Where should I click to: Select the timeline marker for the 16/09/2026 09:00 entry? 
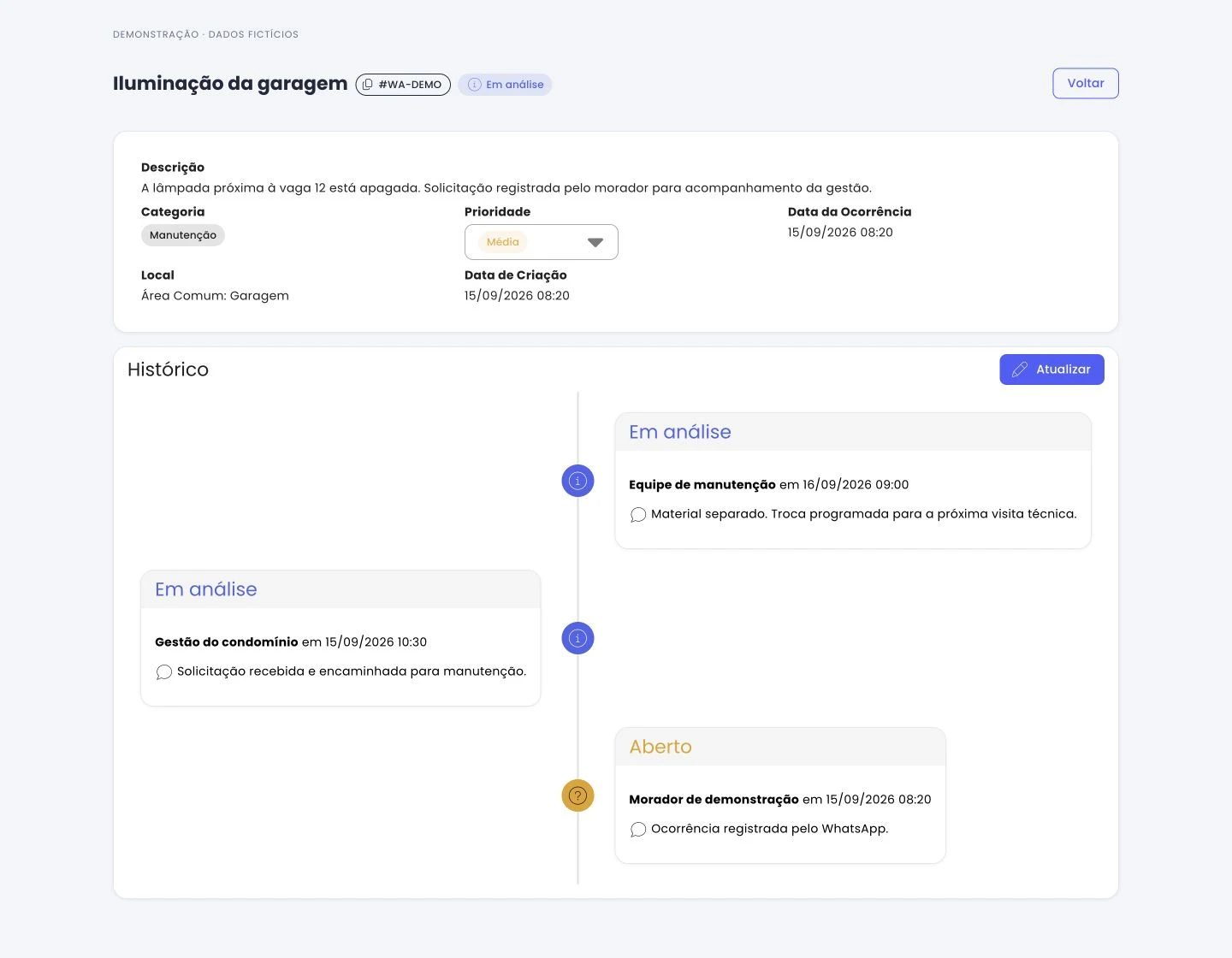[x=577, y=481]
